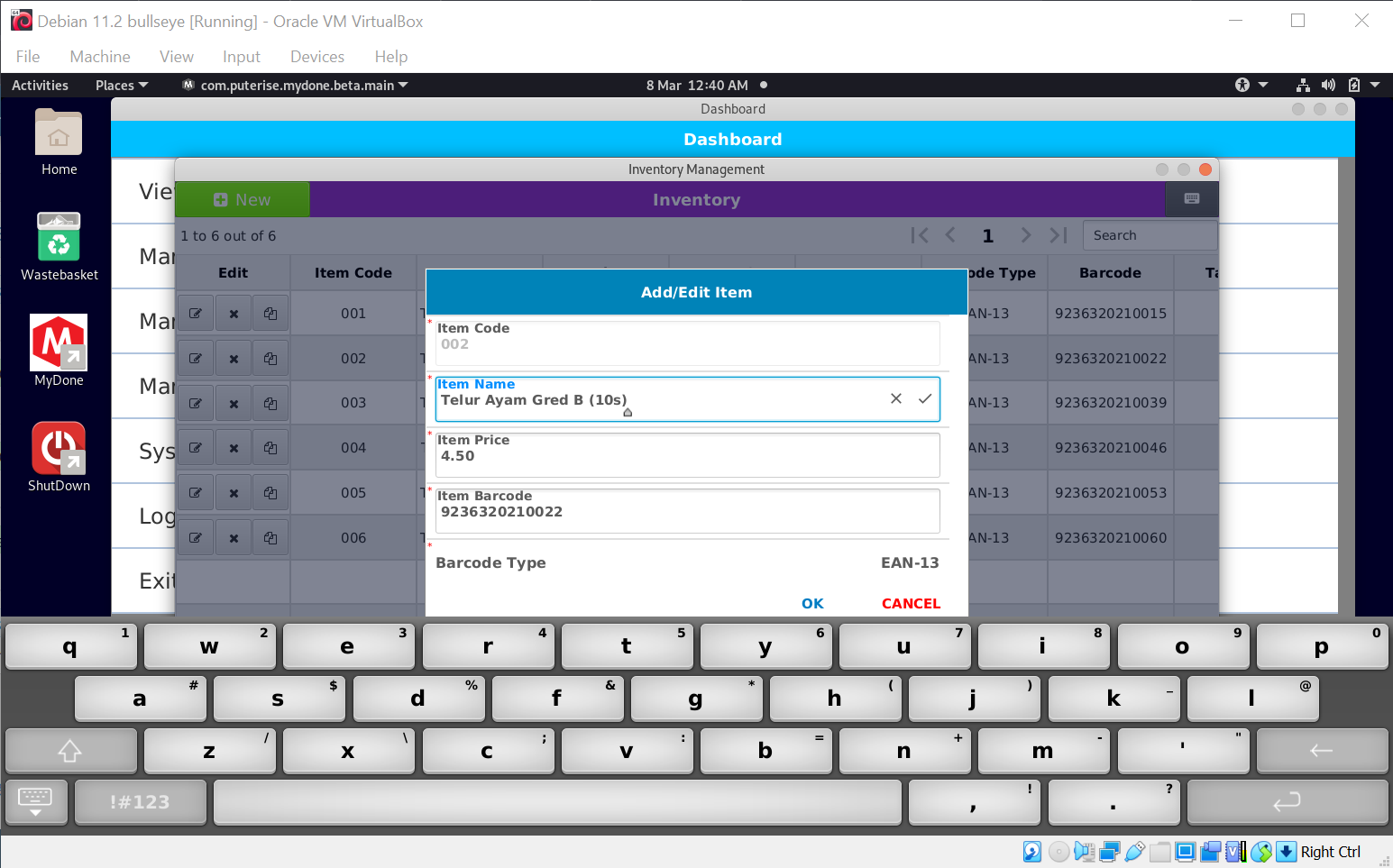
Task: Tap the enter key on keyboard
Action: click(x=1288, y=801)
